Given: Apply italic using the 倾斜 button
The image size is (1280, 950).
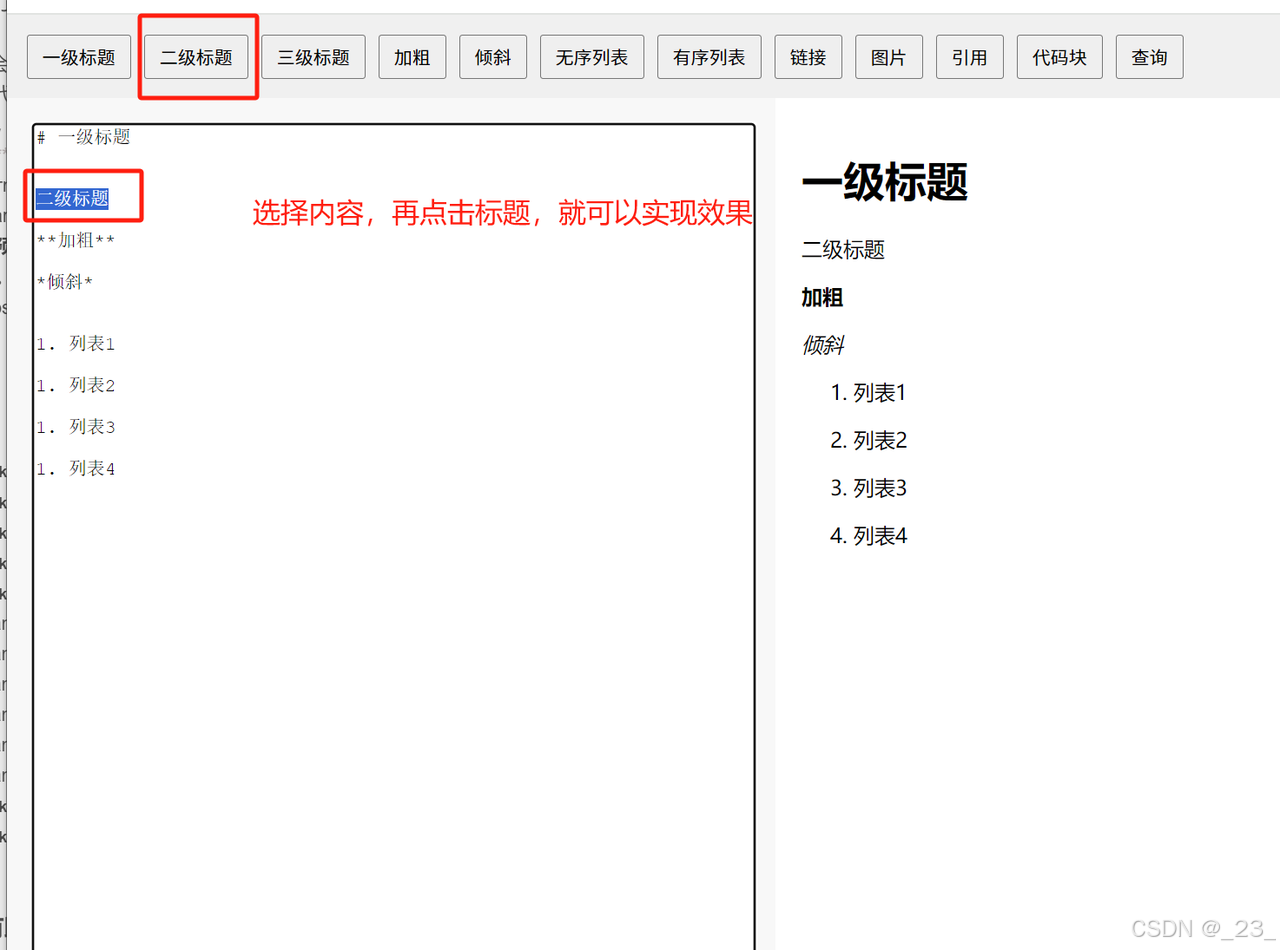Looking at the screenshot, I should (493, 57).
